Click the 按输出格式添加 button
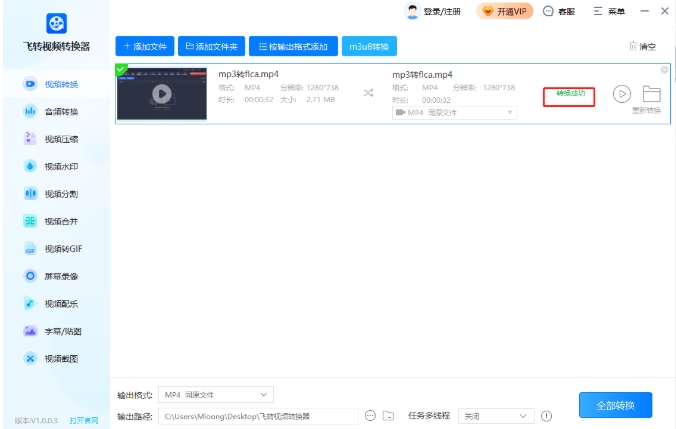This screenshot has height=429, width=676. tap(294, 46)
